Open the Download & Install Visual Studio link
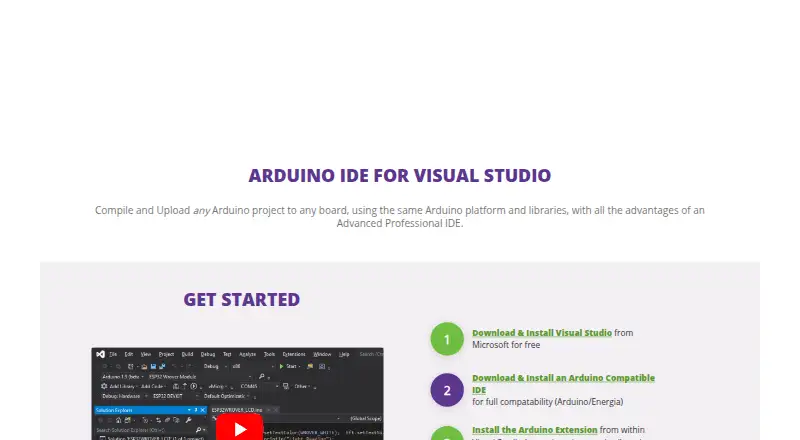This screenshot has width=800, height=440. coord(542,333)
